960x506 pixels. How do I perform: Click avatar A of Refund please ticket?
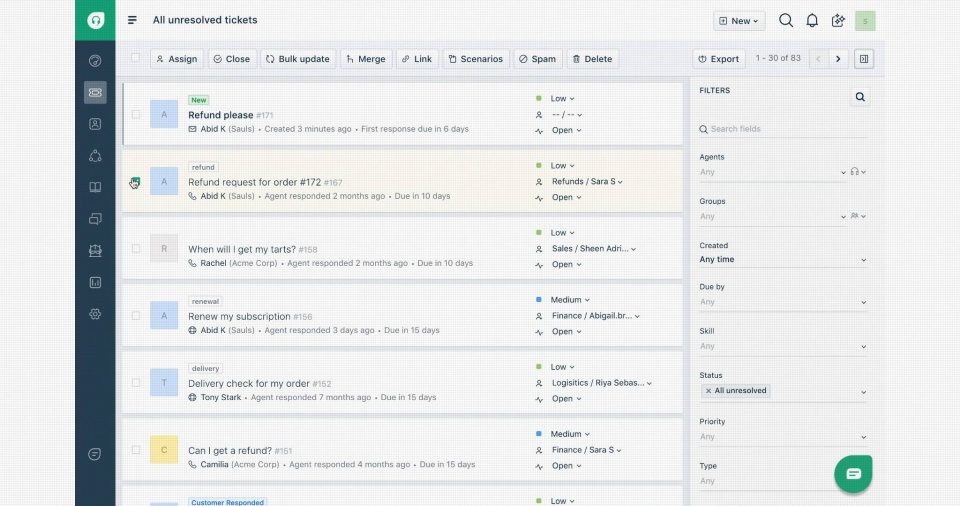(x=164, y=114)
